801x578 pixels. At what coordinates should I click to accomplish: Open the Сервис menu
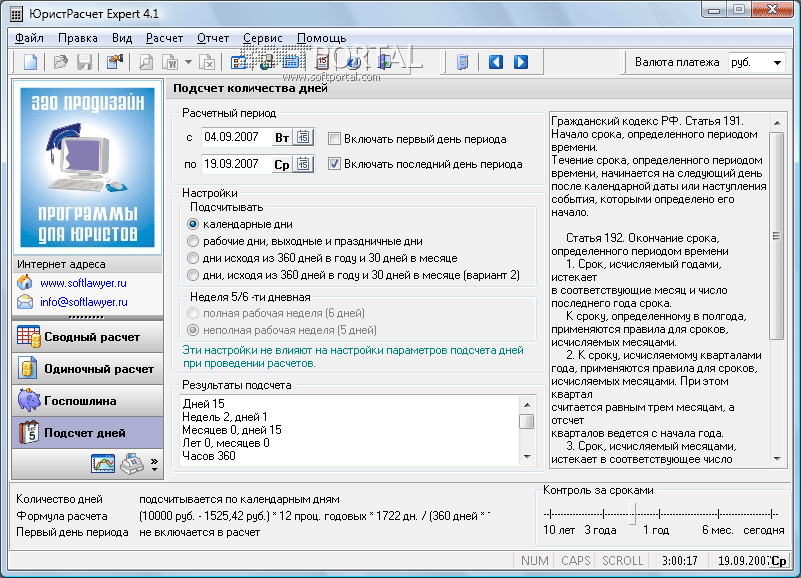[x=263, y=38]
